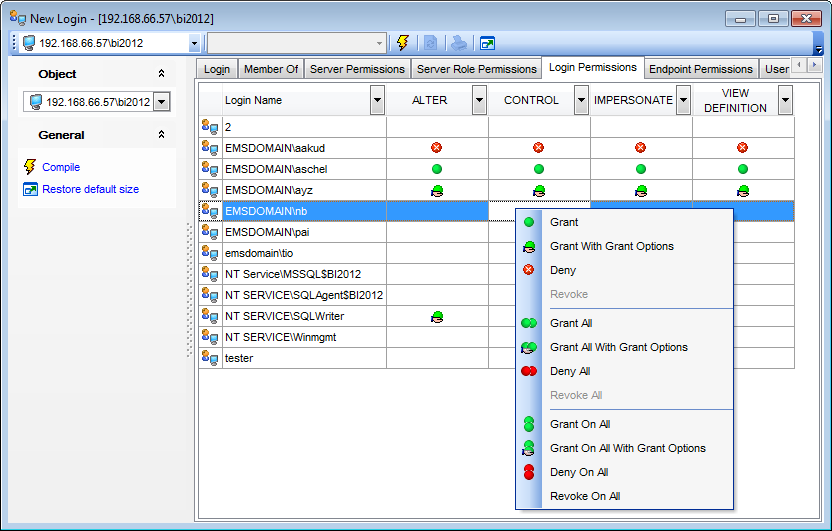
Task: Open the Object panel server dropdown
Action: [x=162, y=101]
